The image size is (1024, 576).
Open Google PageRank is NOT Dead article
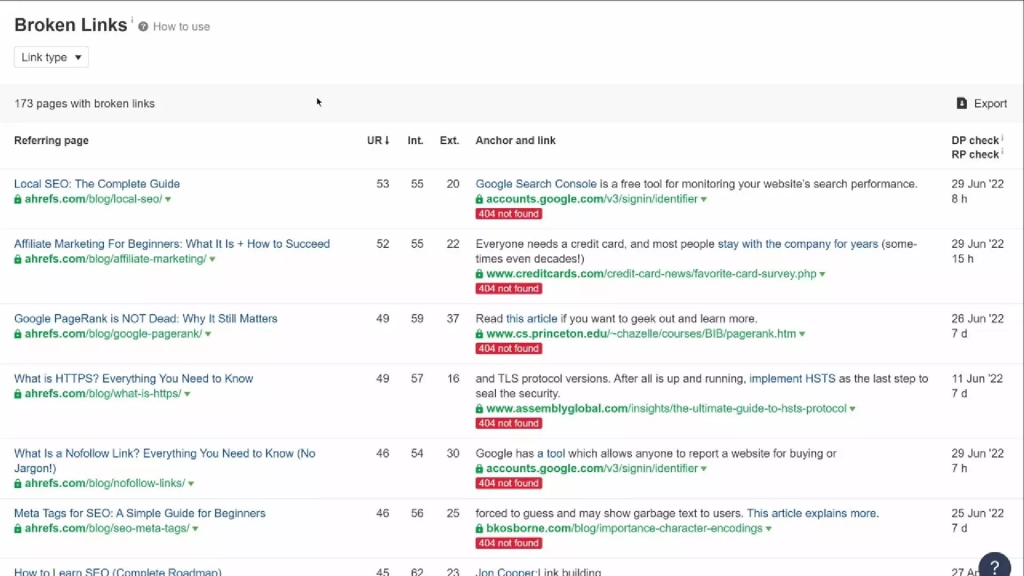pyautogui.click(x=146, y=319)
